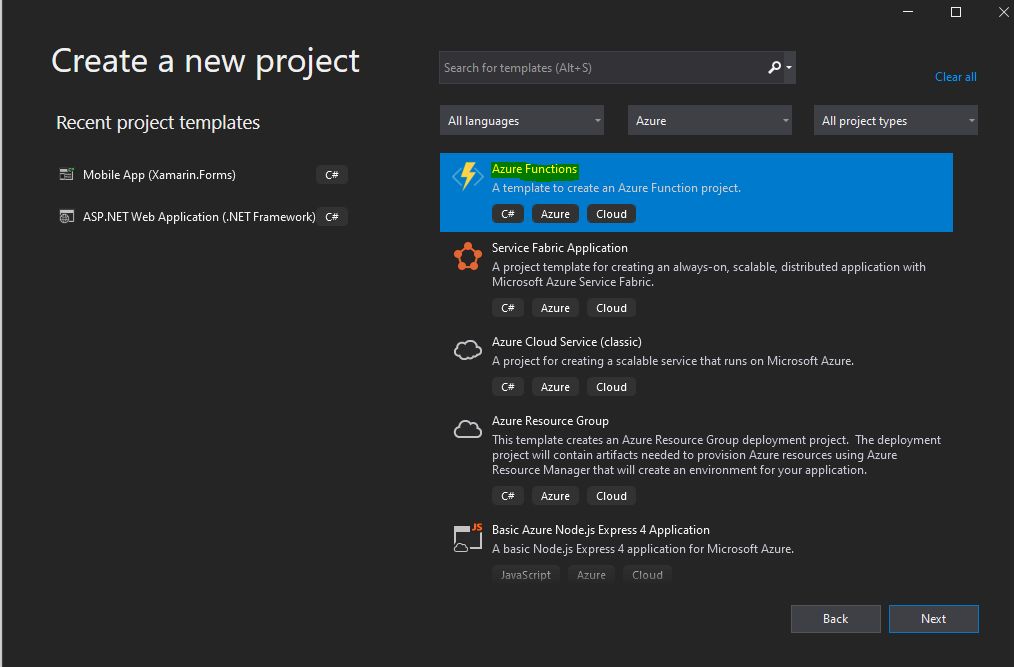Choose recent ASP.NET Web Application (.NET Framework)
This screenshot has height=667, width=1014.
click(202, 217)
